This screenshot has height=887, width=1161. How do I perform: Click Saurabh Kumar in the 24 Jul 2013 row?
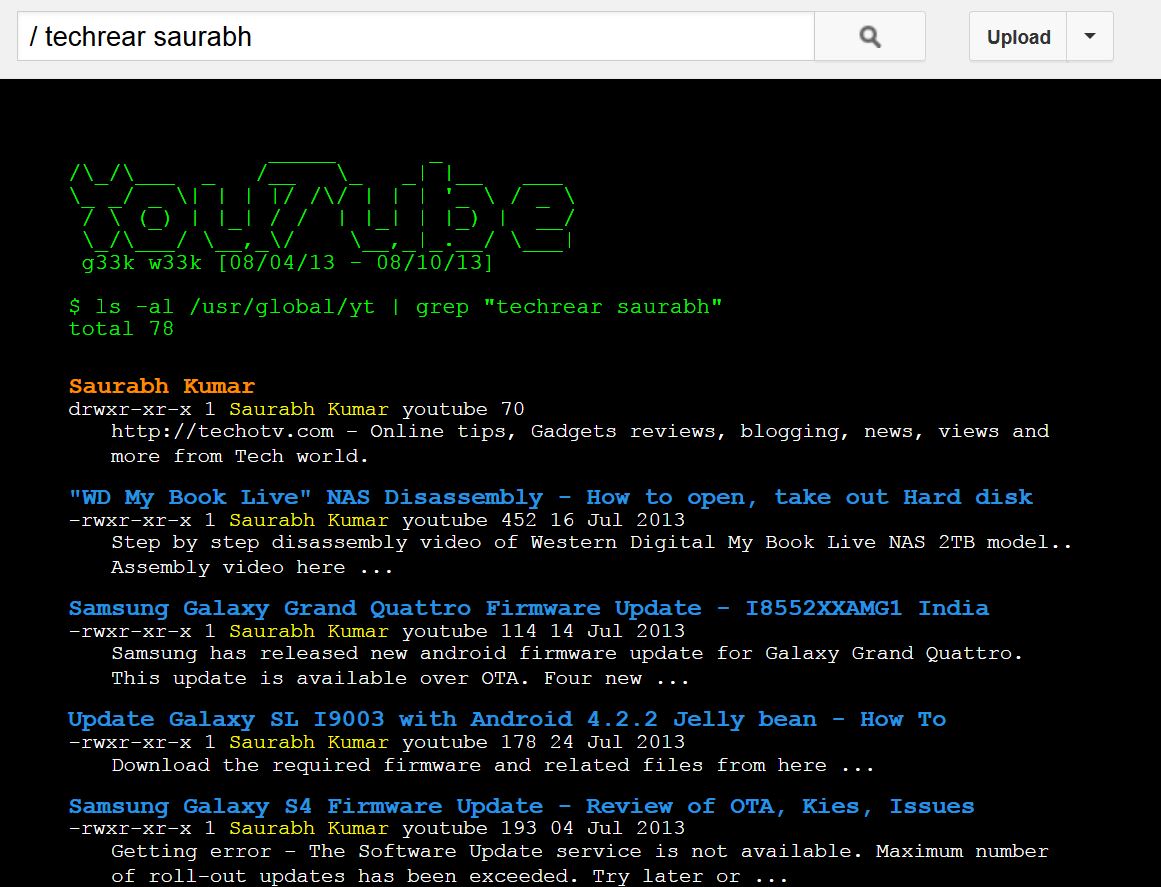309,742
